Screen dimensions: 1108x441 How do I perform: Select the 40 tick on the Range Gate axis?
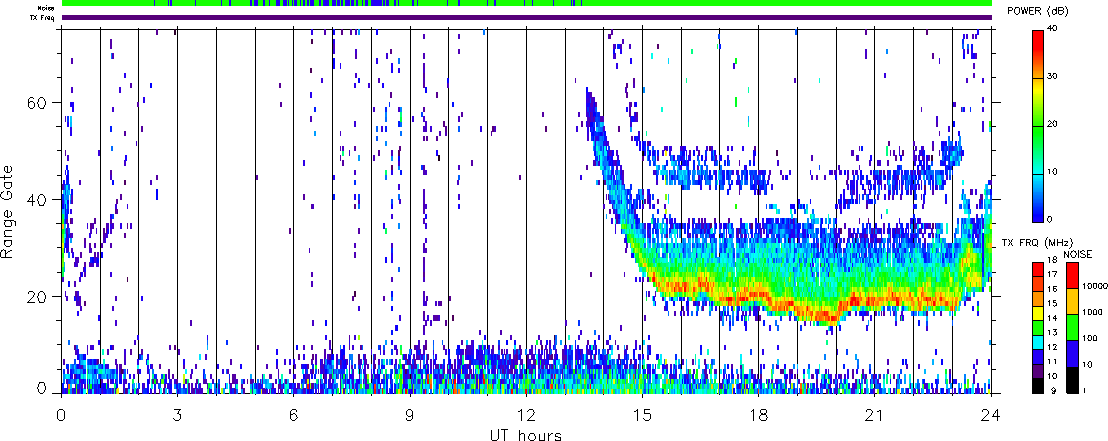click(x=39, y=200)
